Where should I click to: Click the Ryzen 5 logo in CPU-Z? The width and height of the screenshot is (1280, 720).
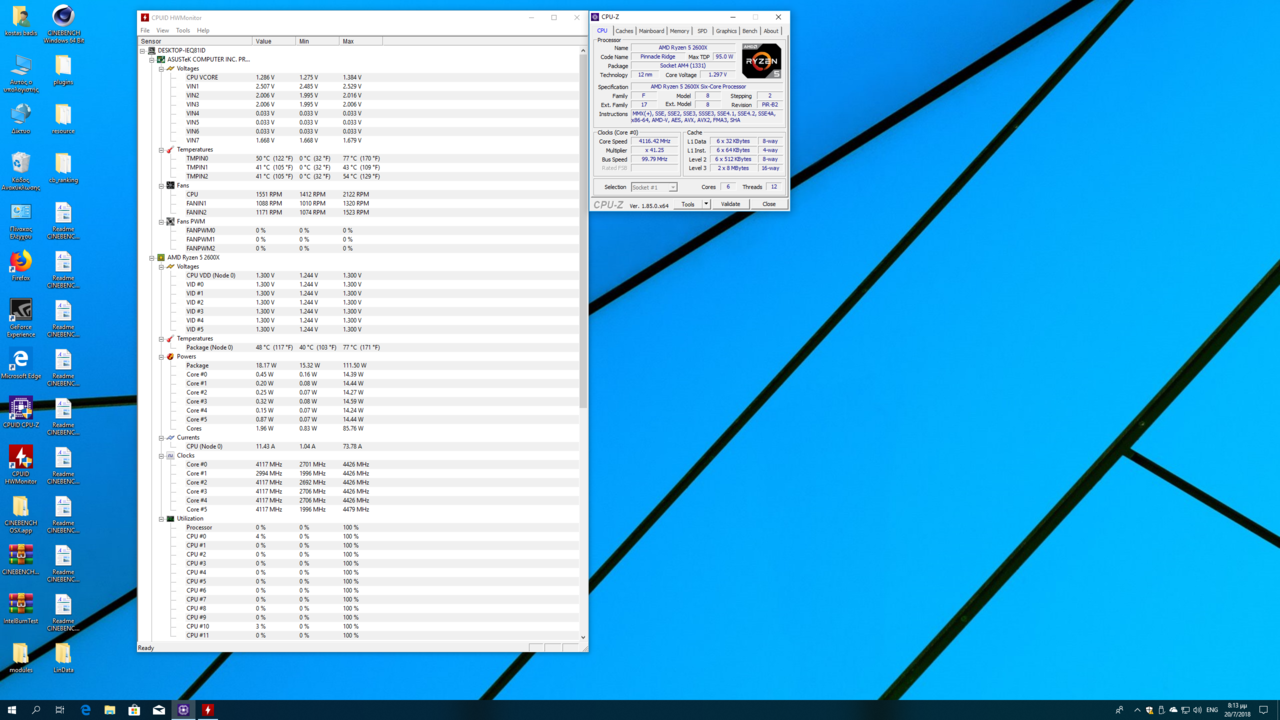coord(761,61)
